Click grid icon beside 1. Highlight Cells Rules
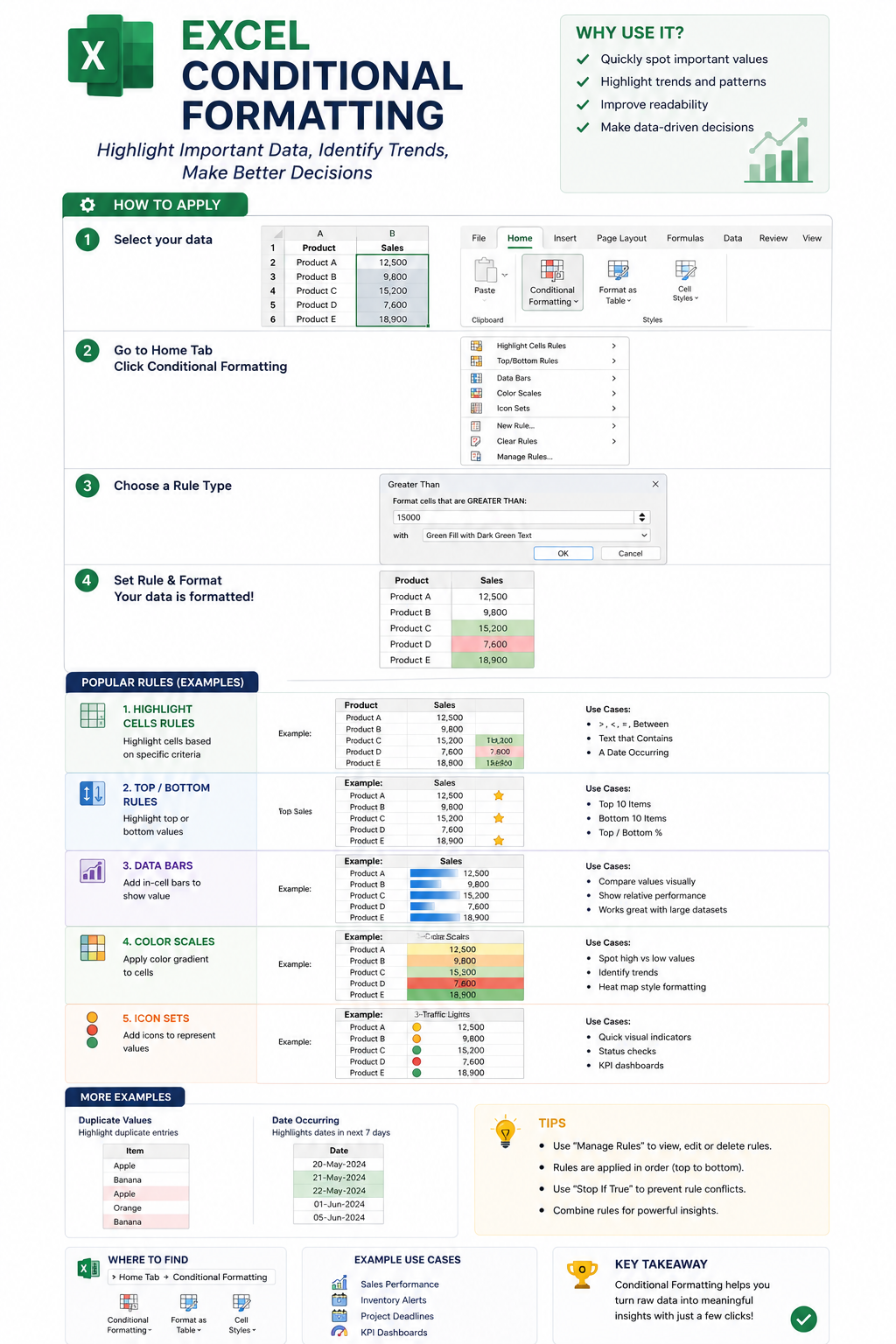Viewport: 896px width, 1344px height. 93,716
